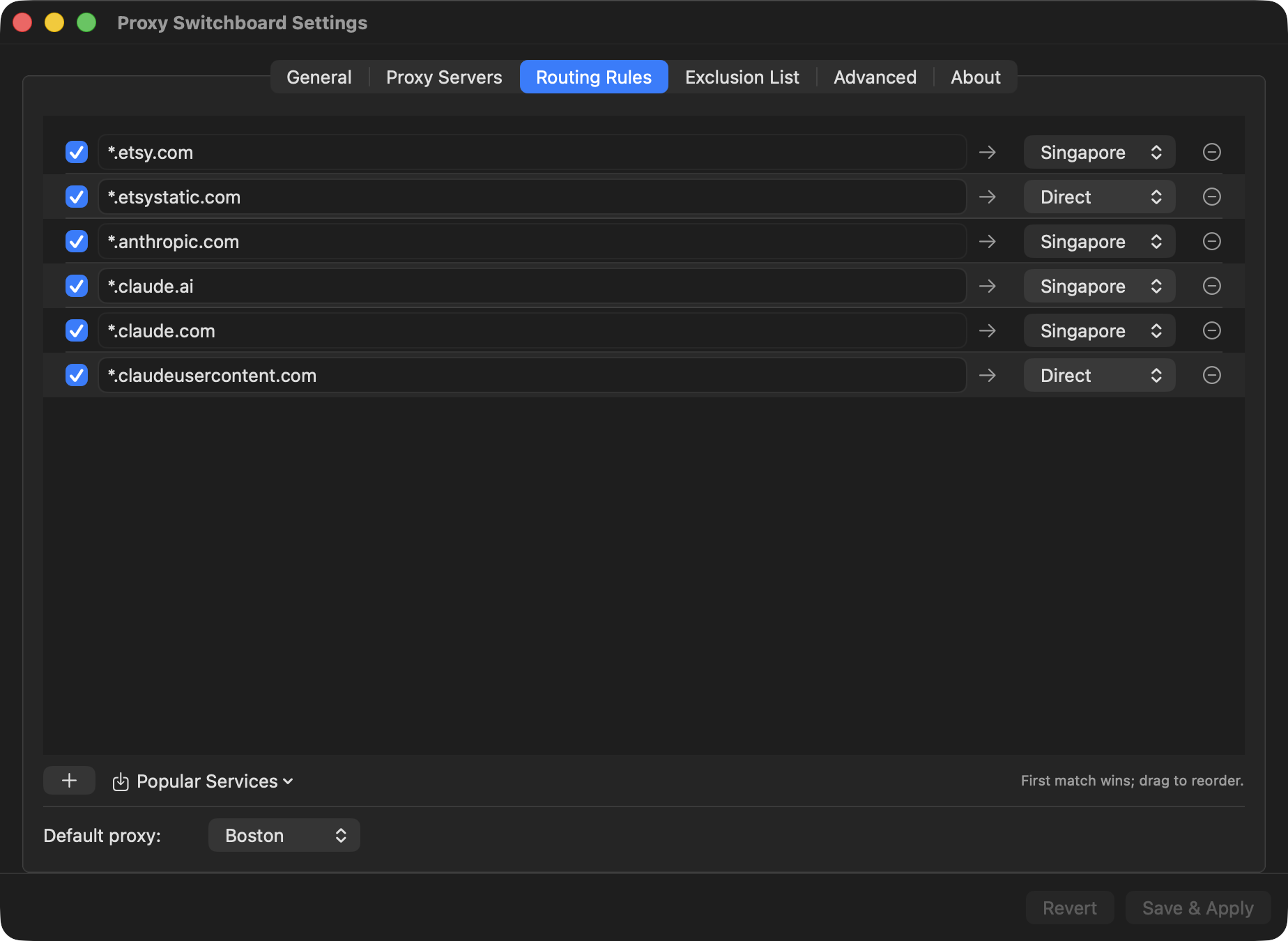This screenshot has height=941, width=1288.
Task: Remove the *.etsystatic.com rule
Action: (1212, 197)
